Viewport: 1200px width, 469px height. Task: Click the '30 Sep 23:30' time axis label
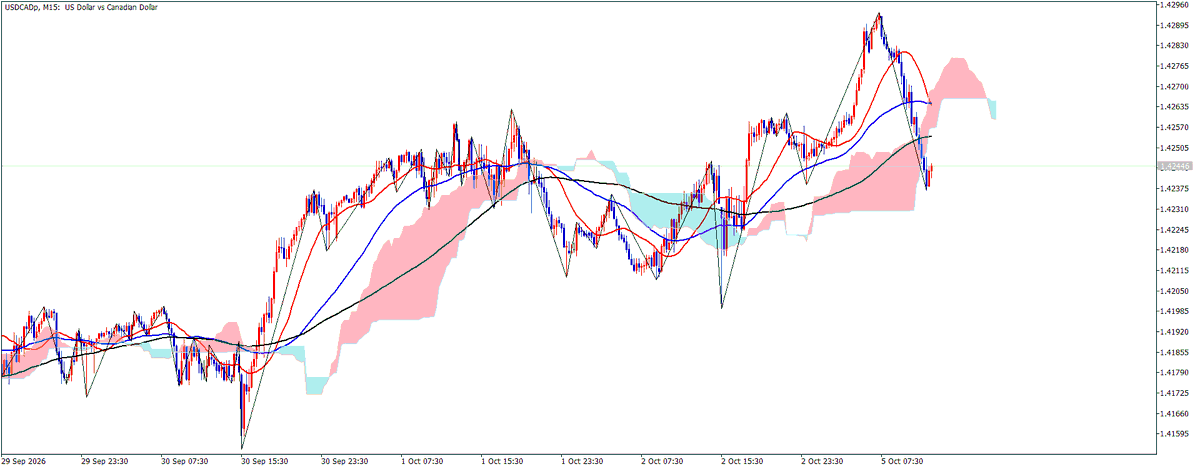[345, 462]
